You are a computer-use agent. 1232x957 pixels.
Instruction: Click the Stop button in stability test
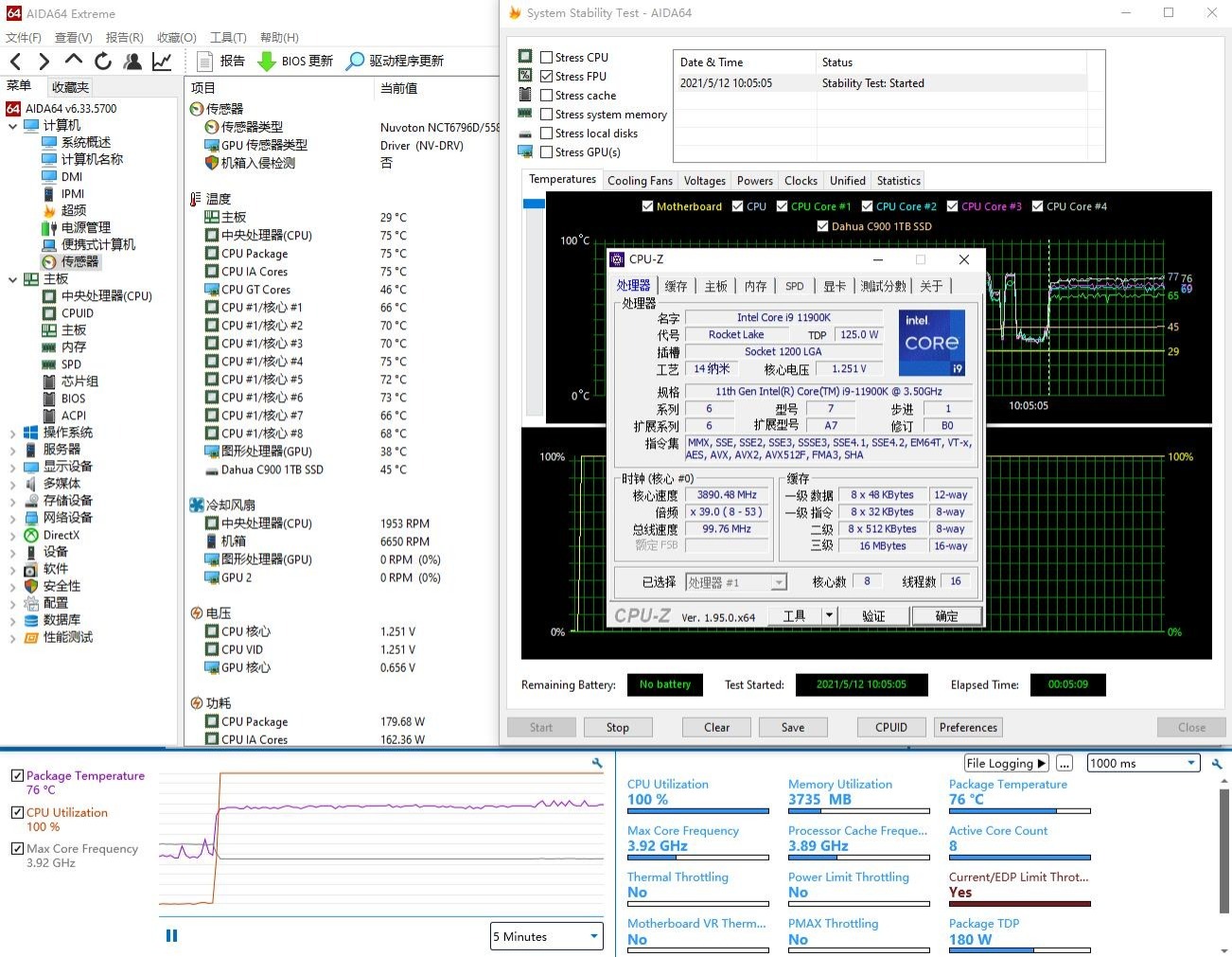[617, 727]
